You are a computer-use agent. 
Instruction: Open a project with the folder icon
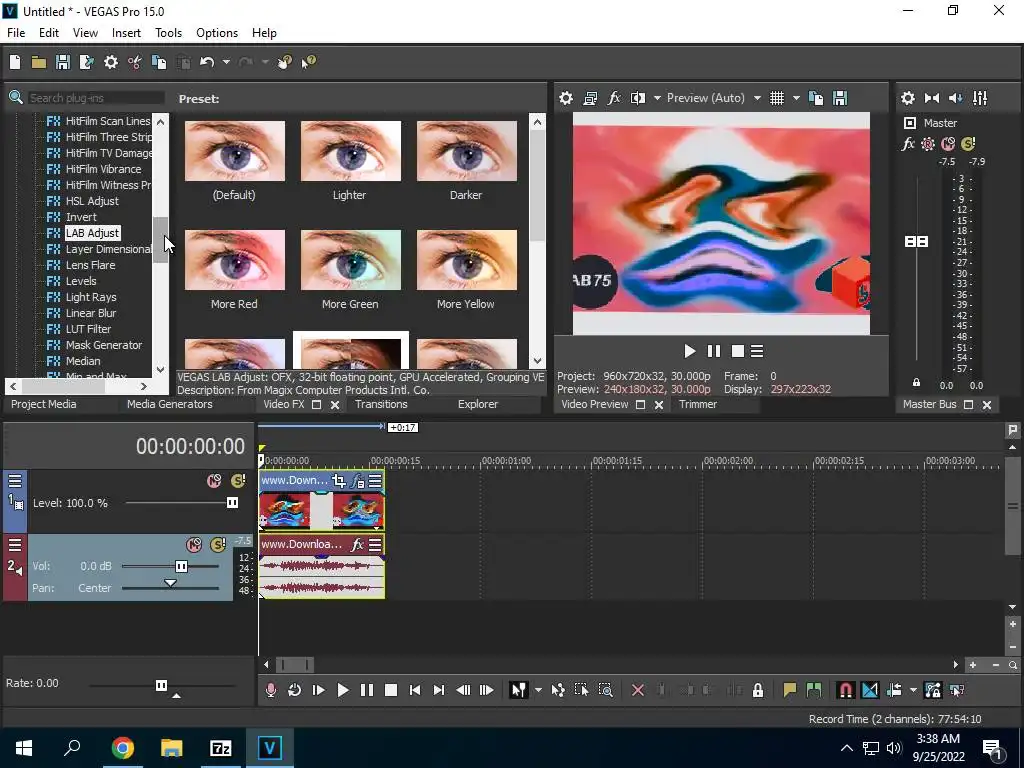[x=39, y=62]
